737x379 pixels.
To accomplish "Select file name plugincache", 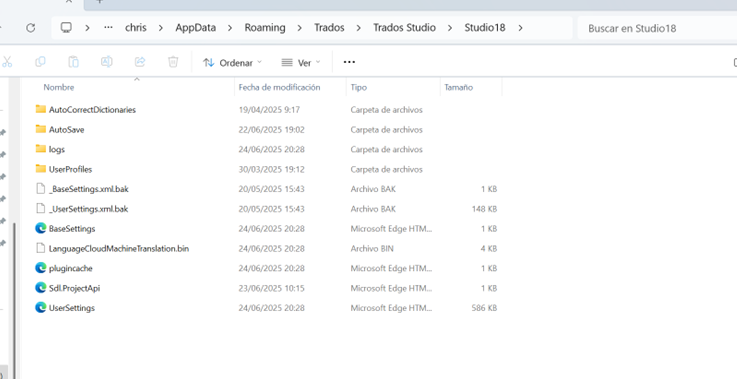I will pyautogui.click(x=71, y=268).
